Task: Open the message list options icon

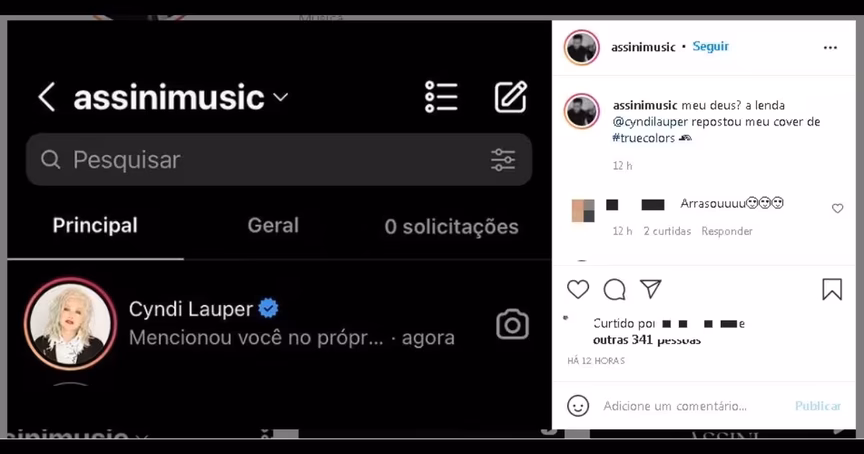Action: coord(441,98)
